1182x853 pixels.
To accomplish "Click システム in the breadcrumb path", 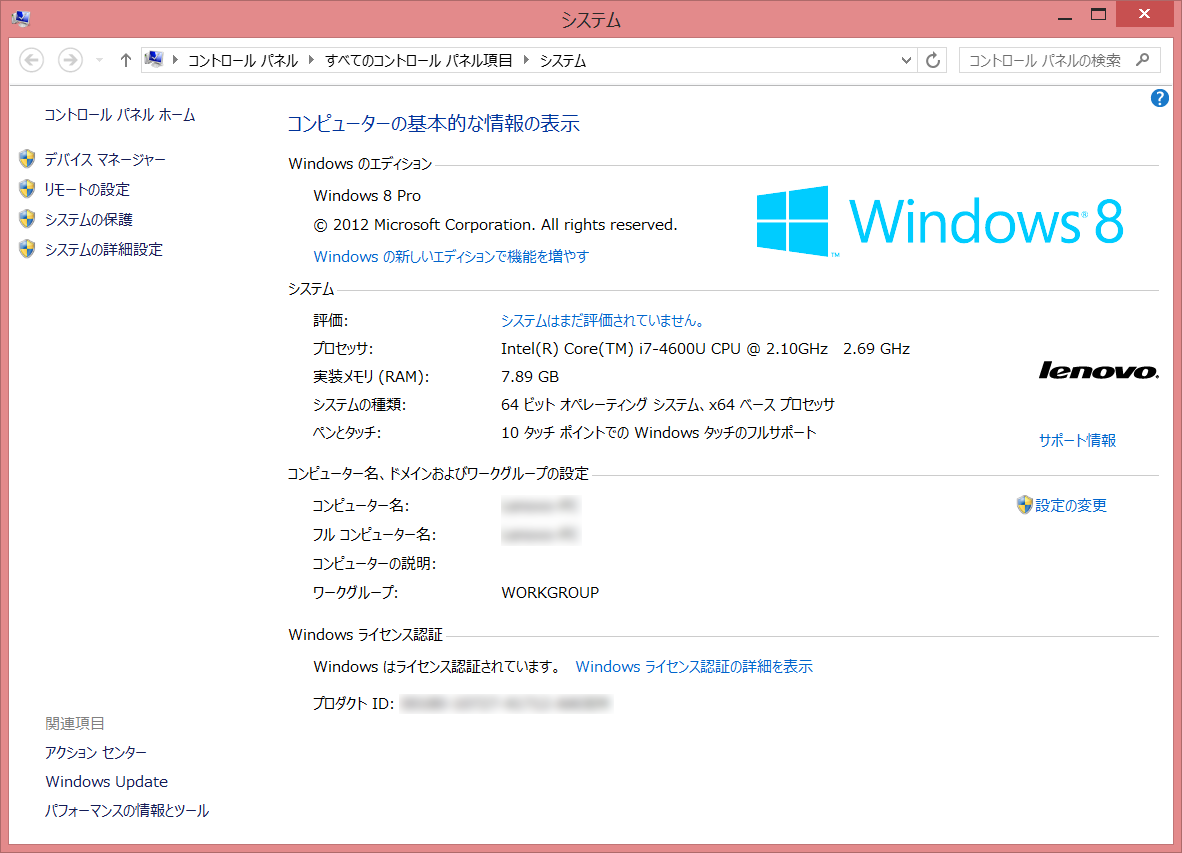I will 562,60.
